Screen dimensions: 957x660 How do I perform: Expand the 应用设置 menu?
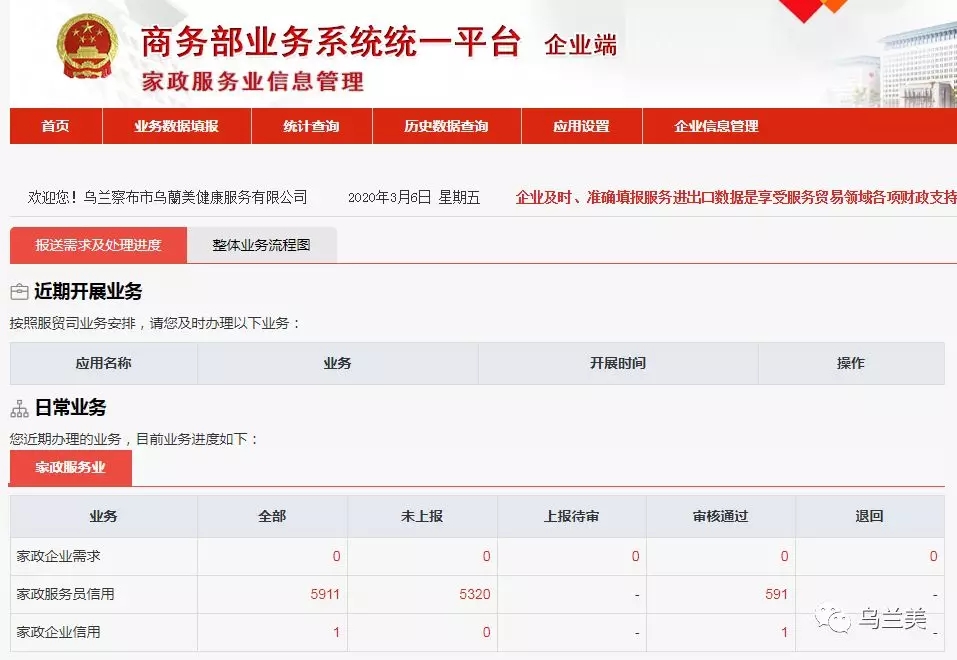[581, 126]
